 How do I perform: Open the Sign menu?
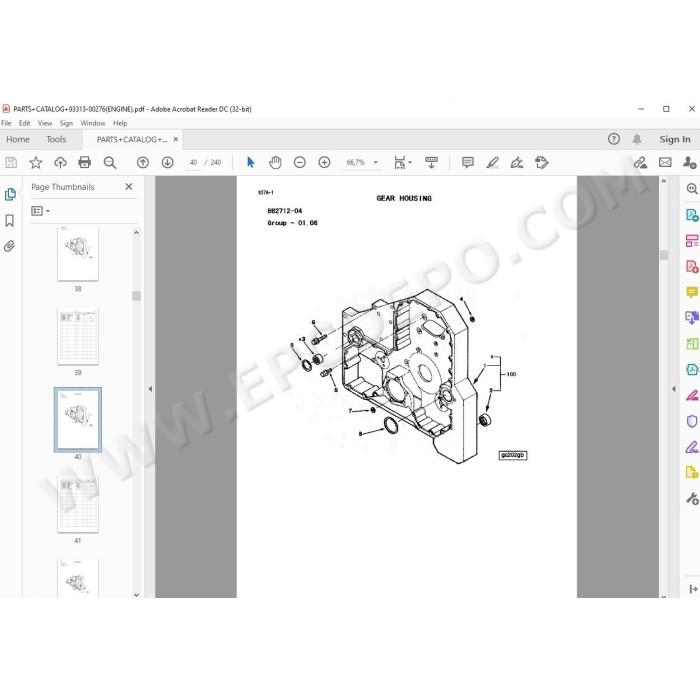pos(66,123)
